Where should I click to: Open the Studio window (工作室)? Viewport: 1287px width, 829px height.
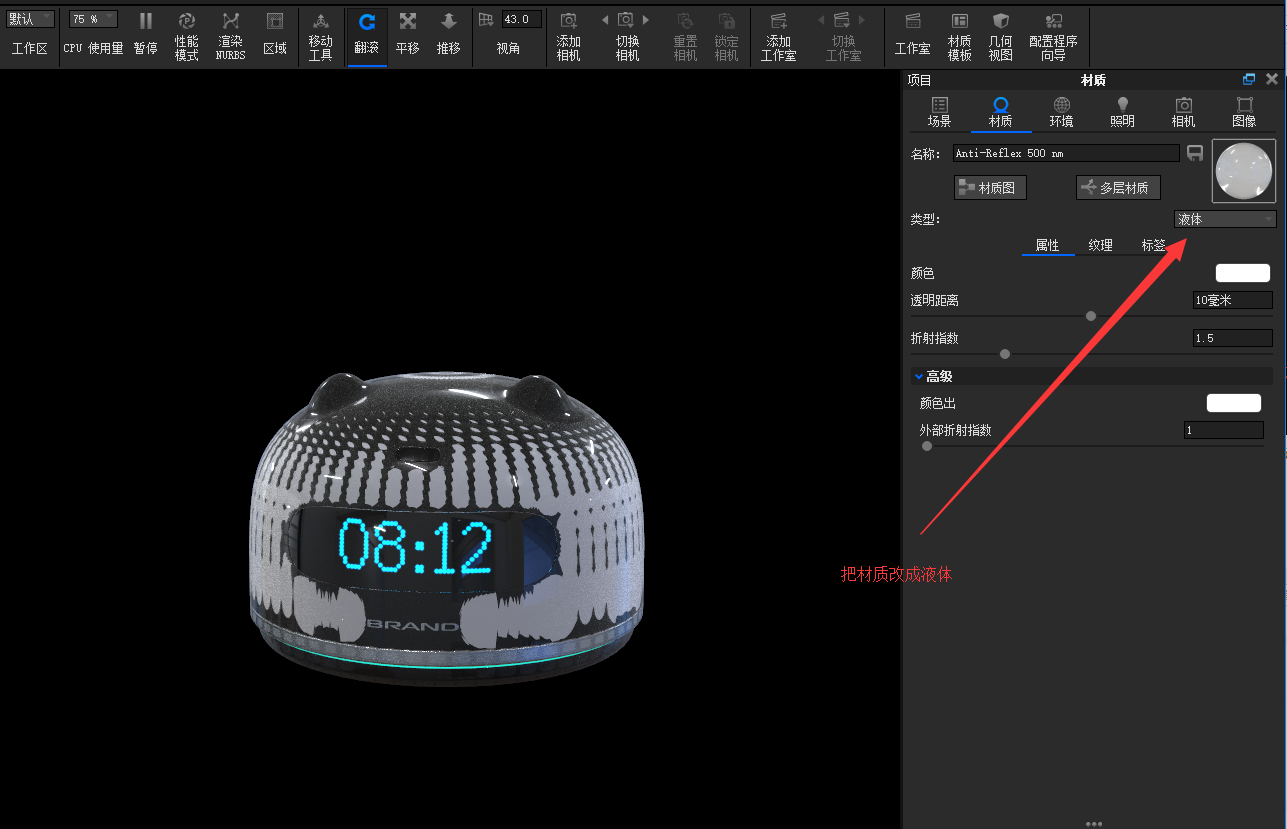pyautogui.click(x=913, y=34)
